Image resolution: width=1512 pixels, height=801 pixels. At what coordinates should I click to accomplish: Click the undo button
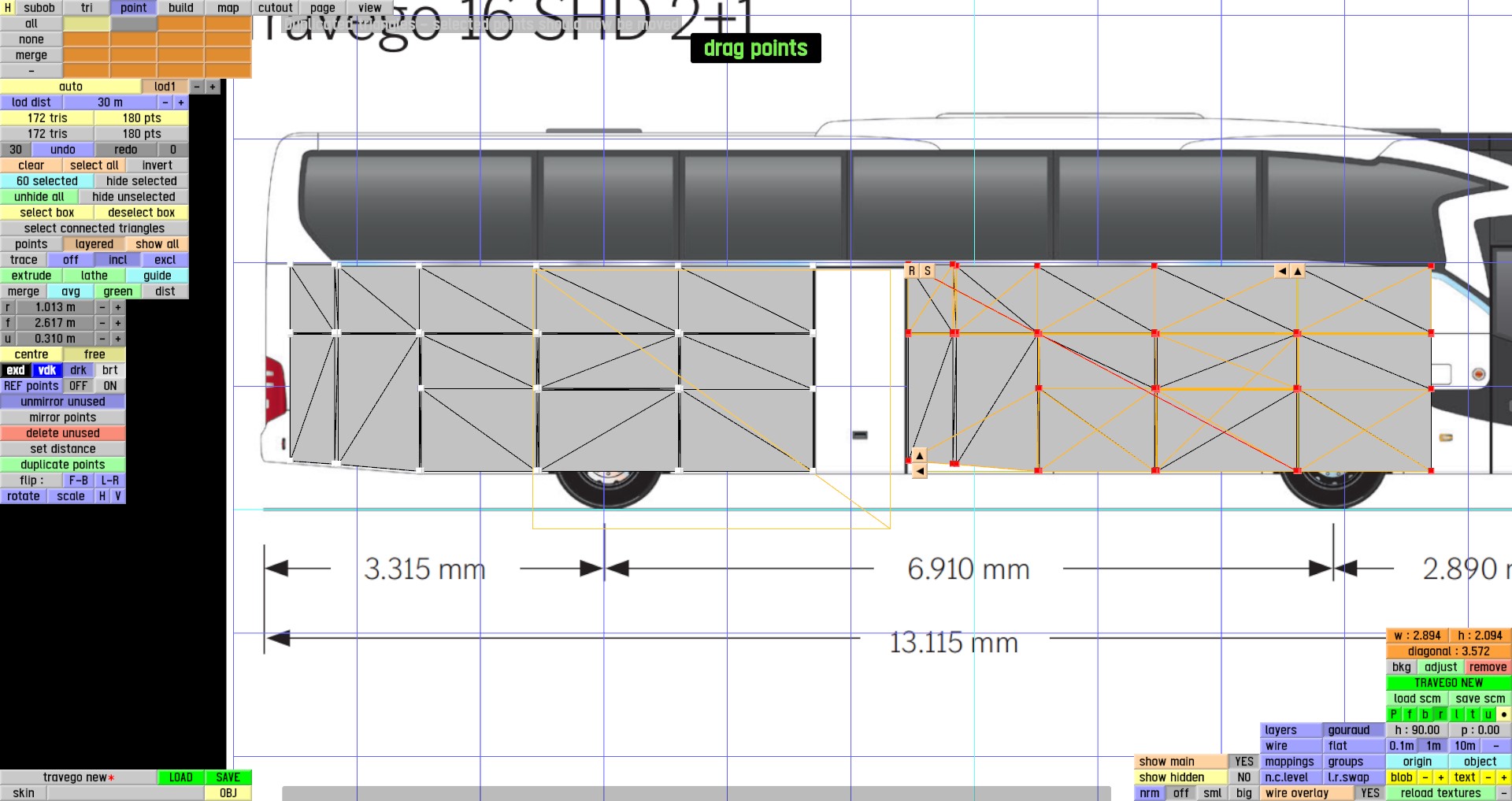coord(63,150)
